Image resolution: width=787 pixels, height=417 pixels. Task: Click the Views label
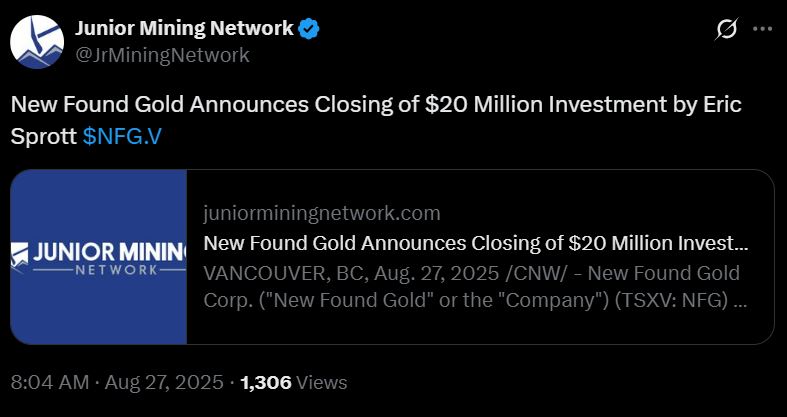[323, 382]
